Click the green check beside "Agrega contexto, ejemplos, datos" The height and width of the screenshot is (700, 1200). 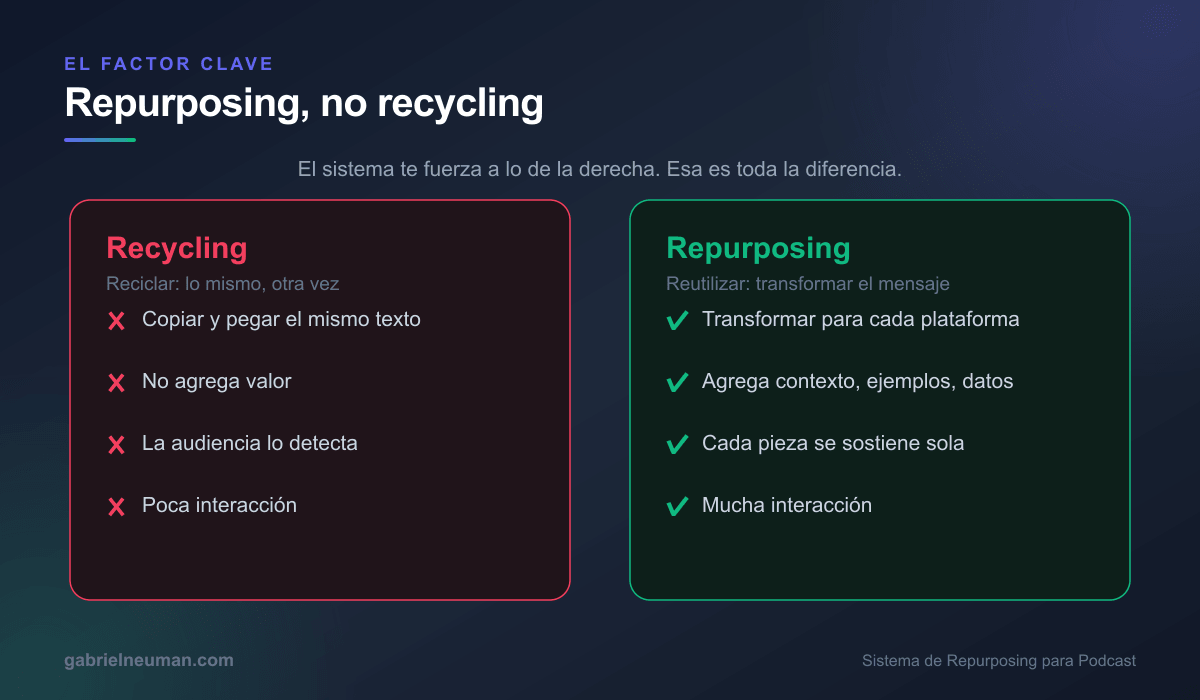click(x=677, y=383)
